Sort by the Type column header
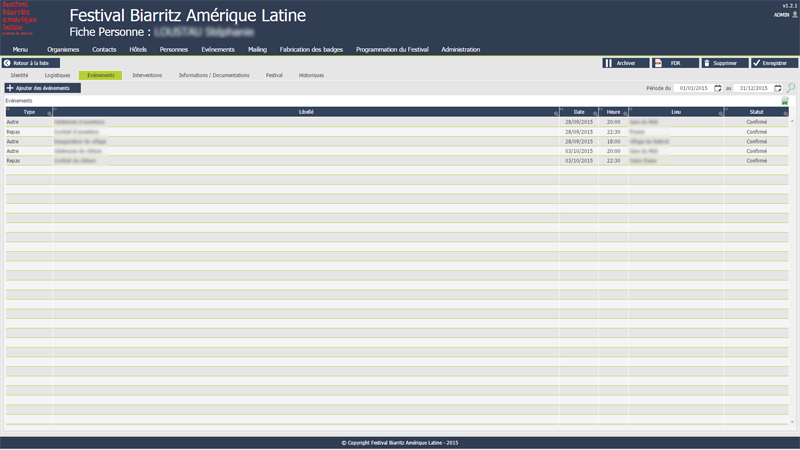The height and width of the screenshot is (450, 800). 29,112
